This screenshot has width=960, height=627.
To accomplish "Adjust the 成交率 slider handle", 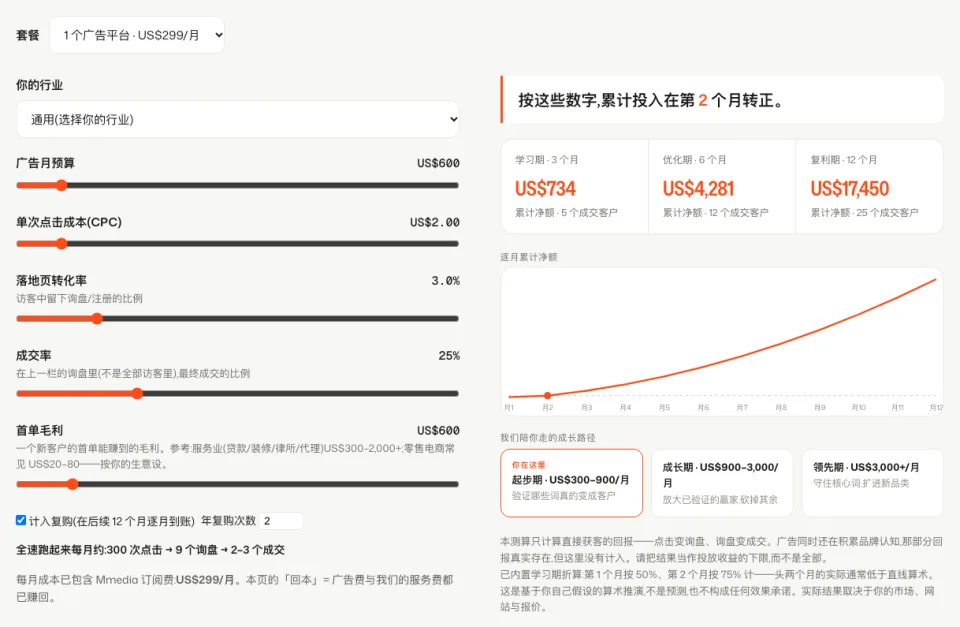I will point(137,394).
